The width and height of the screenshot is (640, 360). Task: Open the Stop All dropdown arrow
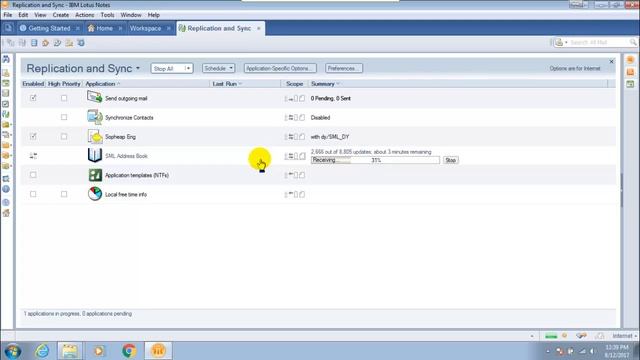click(x=188, y=69)
